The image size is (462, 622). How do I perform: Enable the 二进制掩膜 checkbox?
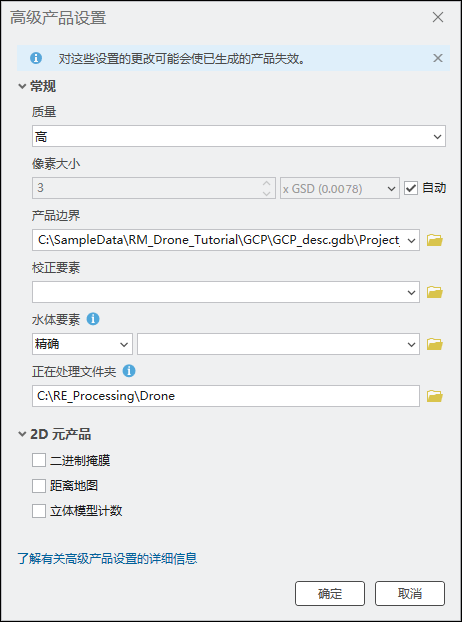[x=39, y=461]
